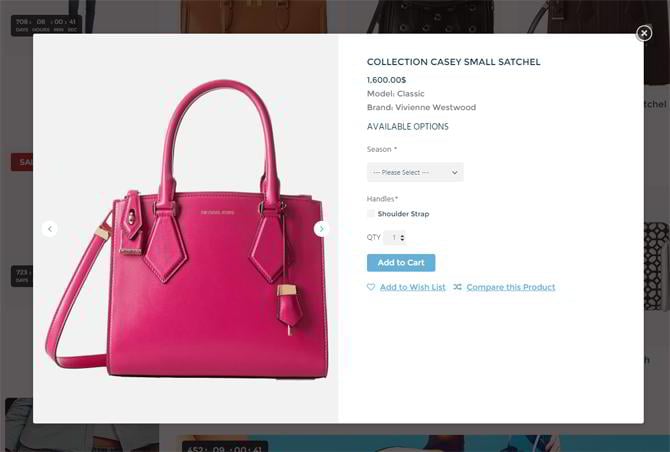Click the Season dropdown chevron arrow
The width and height of the screenshot is (670, 452).
coord(455,173)
